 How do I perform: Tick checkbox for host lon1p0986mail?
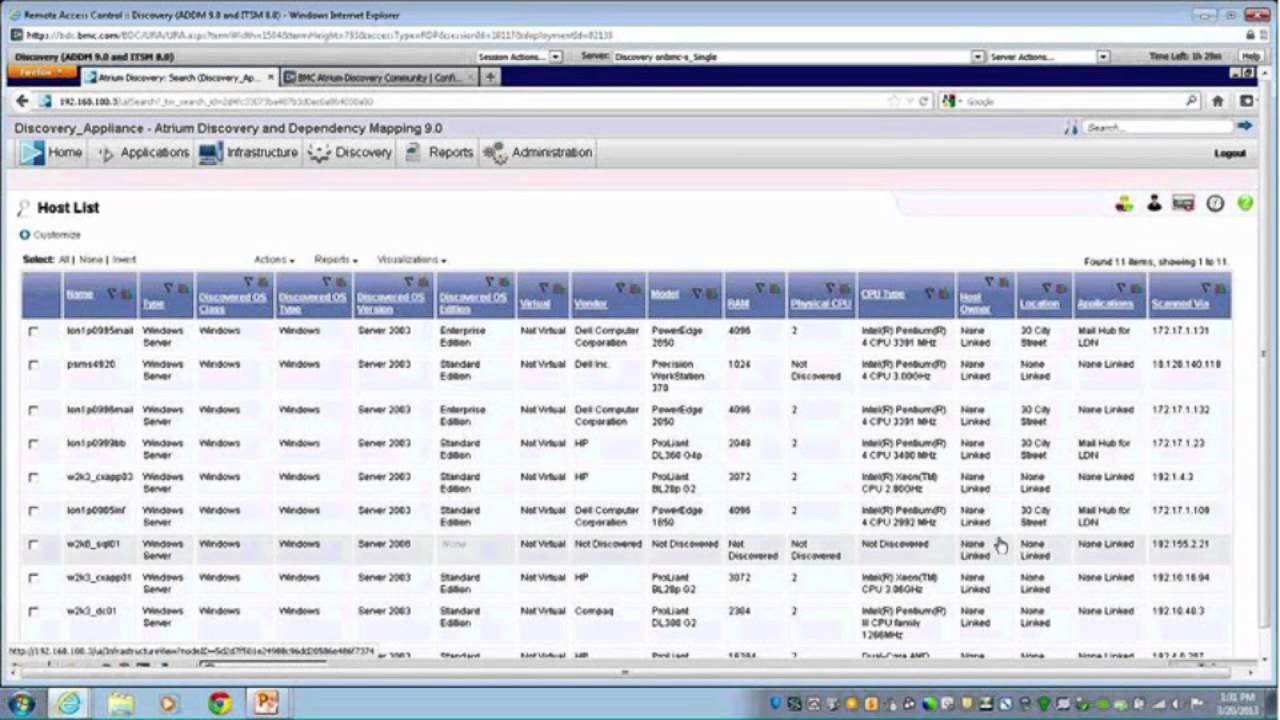coord(33,410)
